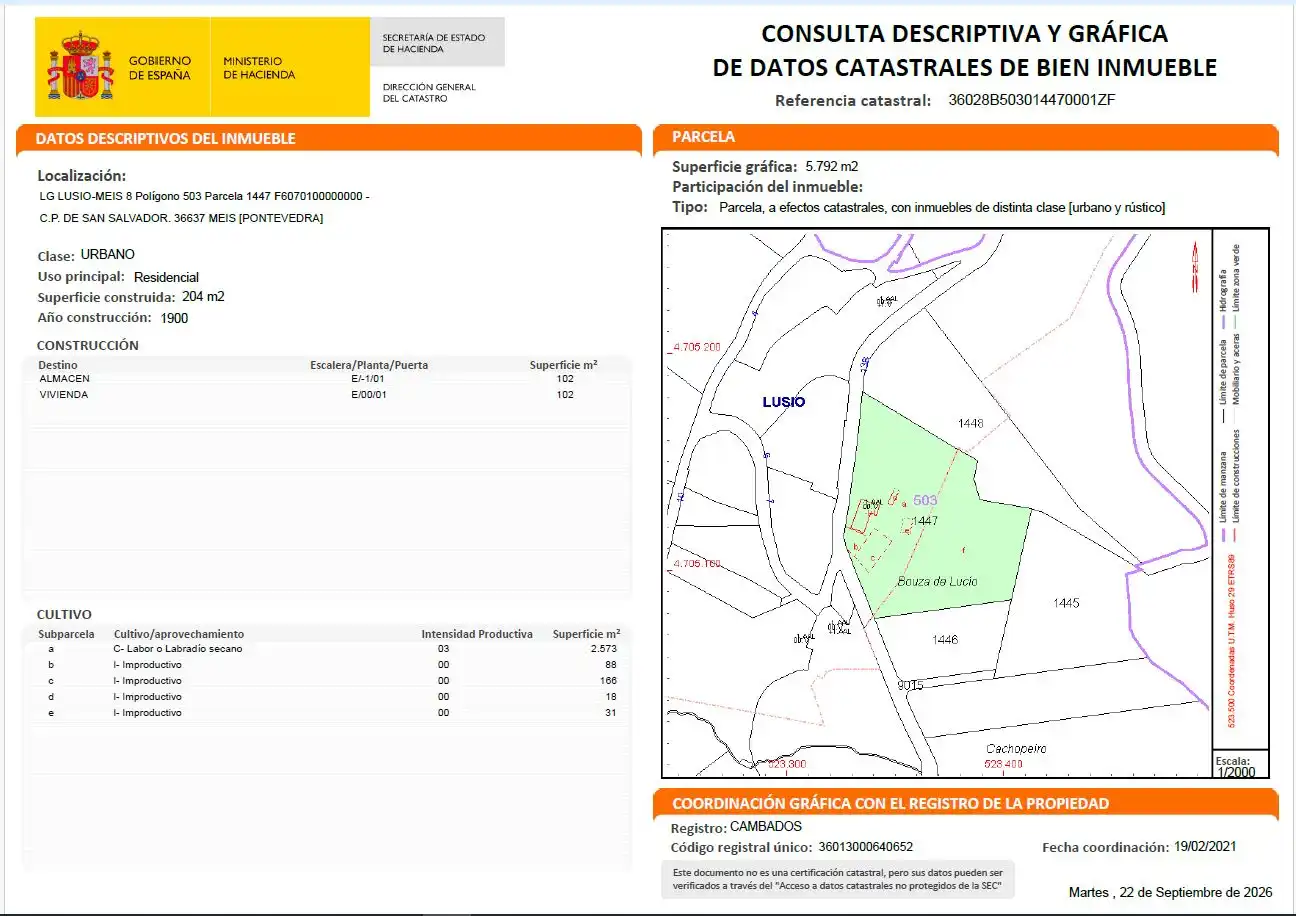Select the DIRECCIÓN GENERAL DEL CATASTRO text
This screenshot has height=916, width=1296.
point(429,92)
